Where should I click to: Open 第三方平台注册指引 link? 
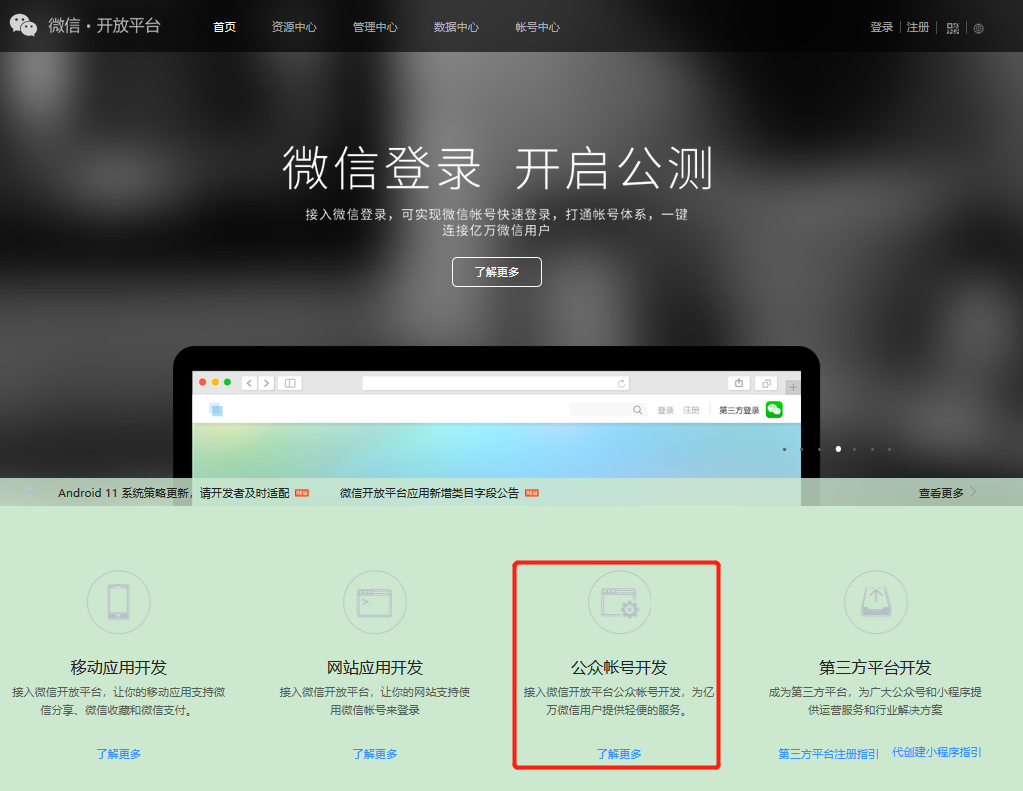pyautogui.click(x=829, y=754)
